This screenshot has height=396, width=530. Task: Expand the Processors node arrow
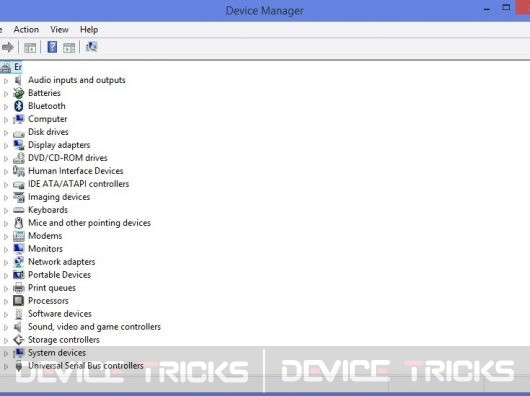pos(6,302)
